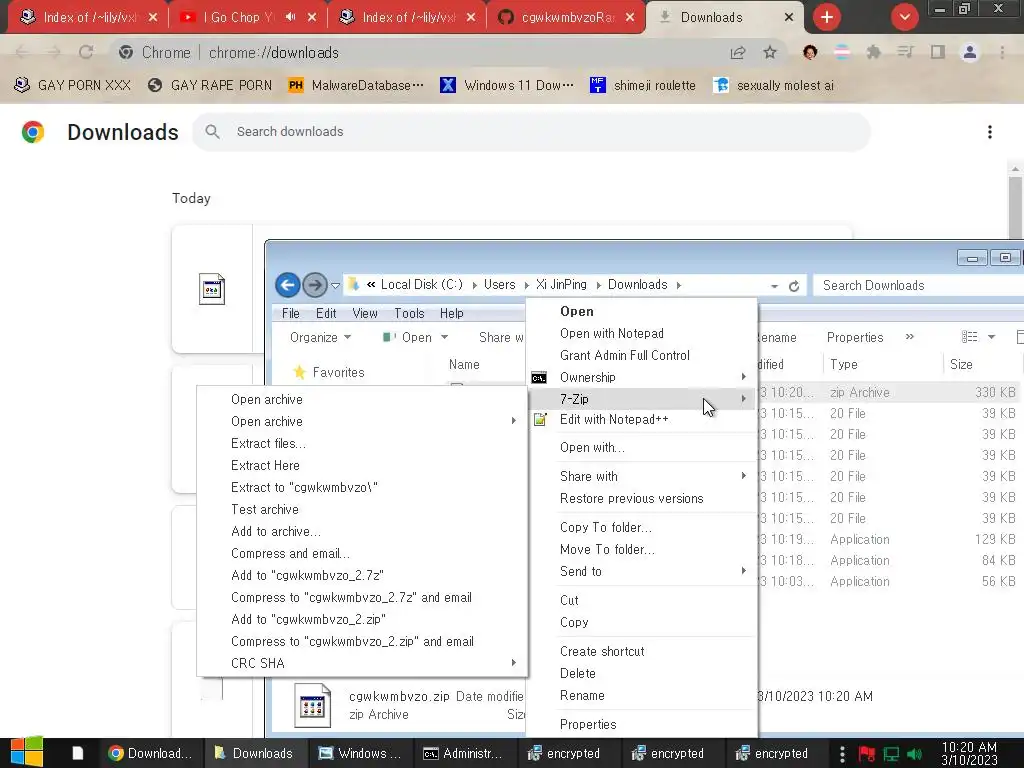Open the Administrator command prompt taskbar item
This screenshot has height=768, width=1024.
tap(462, 753)
